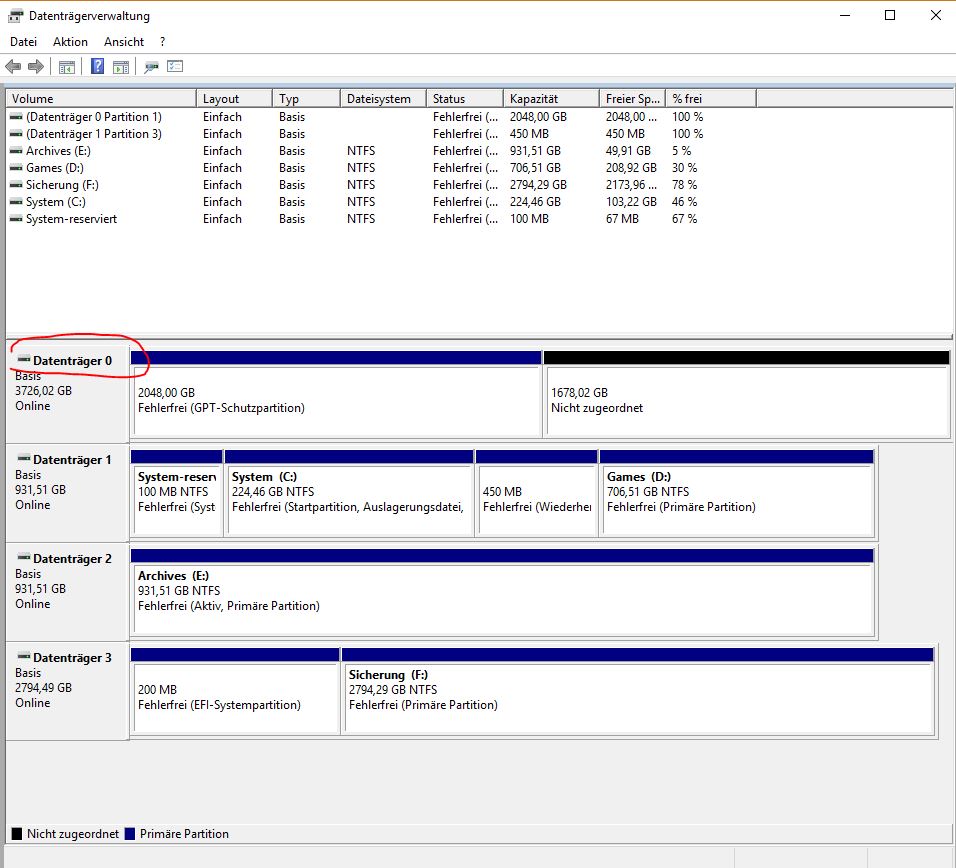Select the 1678,02 GB Nicht zugeordnet block
This screenshot has width=956, height=868.
(x=747, y=394)
